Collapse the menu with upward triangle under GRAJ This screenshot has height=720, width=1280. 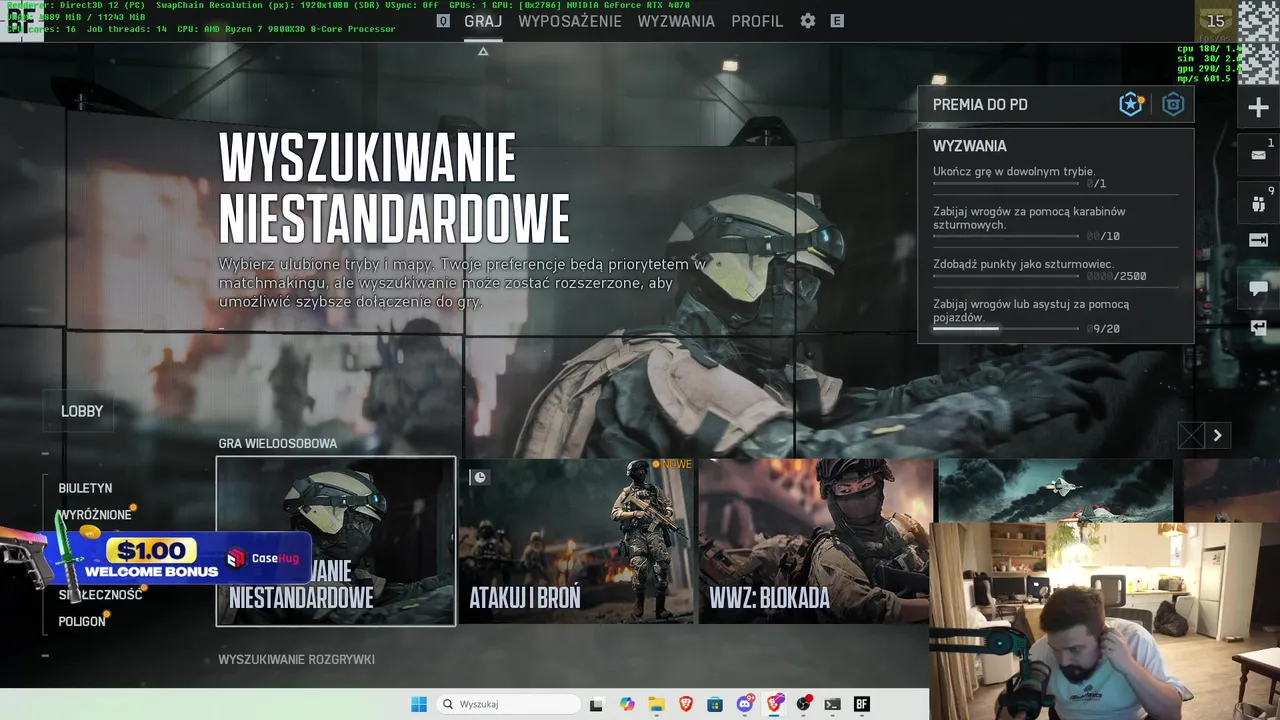pos(483,51)
